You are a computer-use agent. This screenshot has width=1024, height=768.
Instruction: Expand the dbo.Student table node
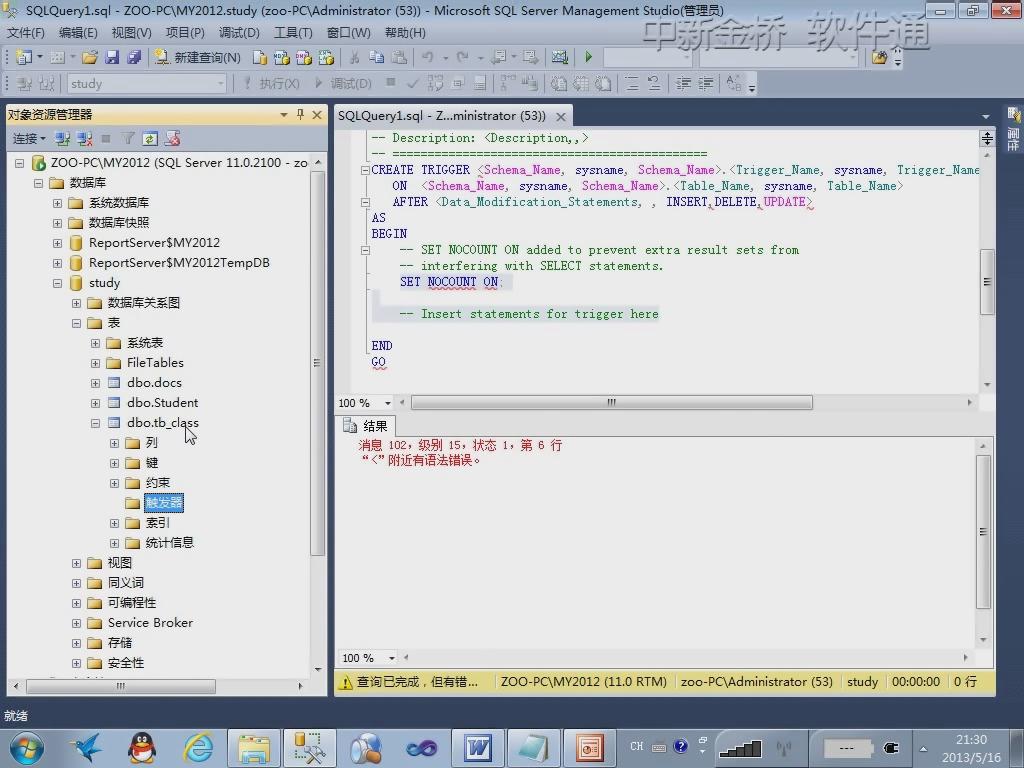coord(95,403)
